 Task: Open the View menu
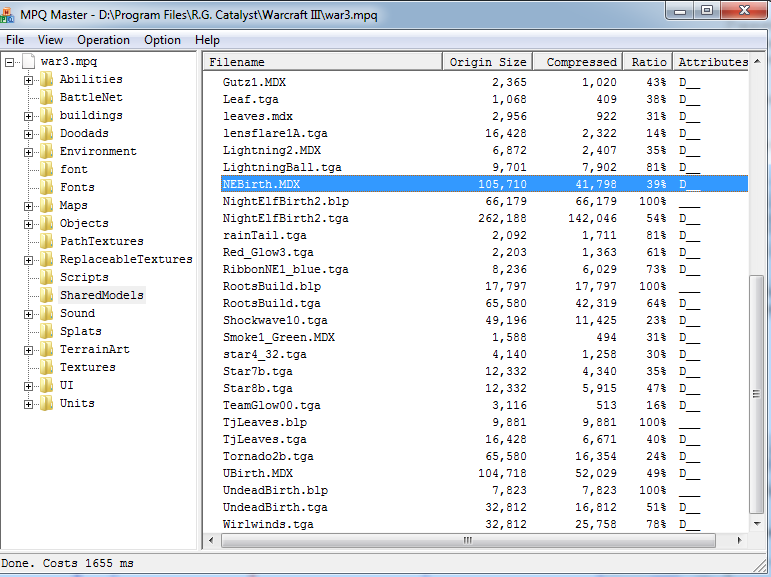(50, 40)
